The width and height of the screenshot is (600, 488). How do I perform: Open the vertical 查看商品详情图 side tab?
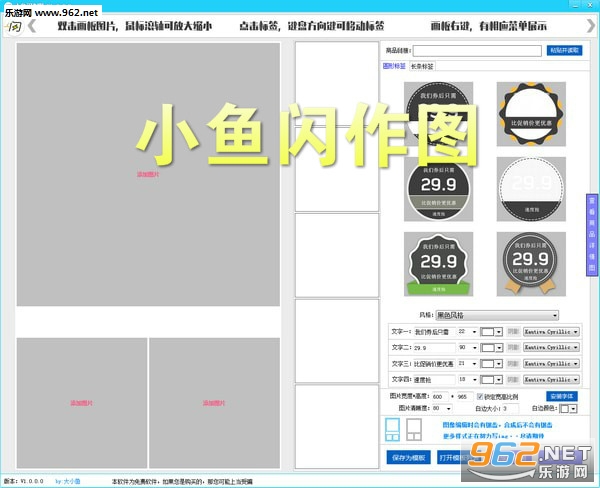592,234
